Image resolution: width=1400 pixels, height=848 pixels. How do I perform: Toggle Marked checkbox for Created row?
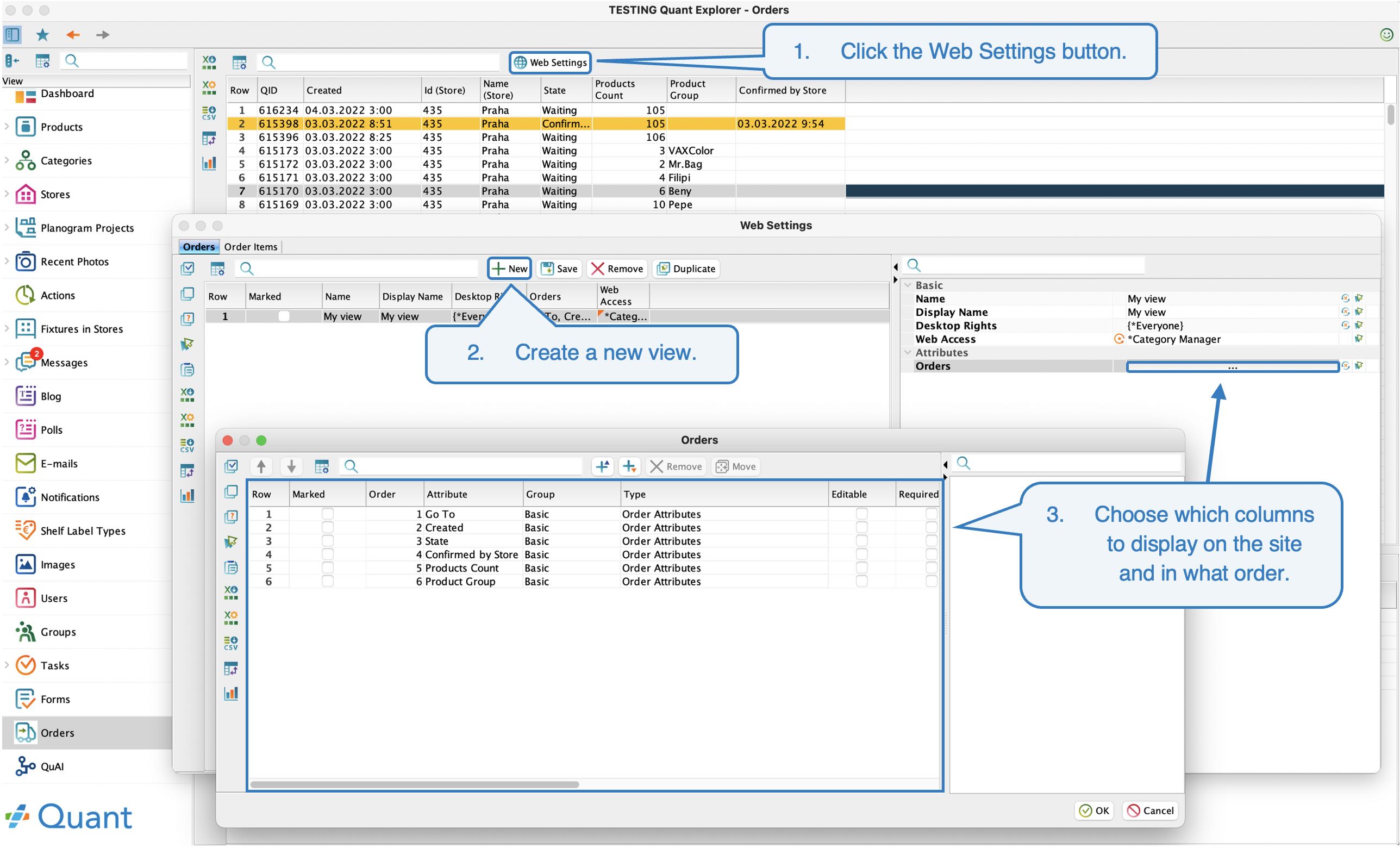pos(328,527)
